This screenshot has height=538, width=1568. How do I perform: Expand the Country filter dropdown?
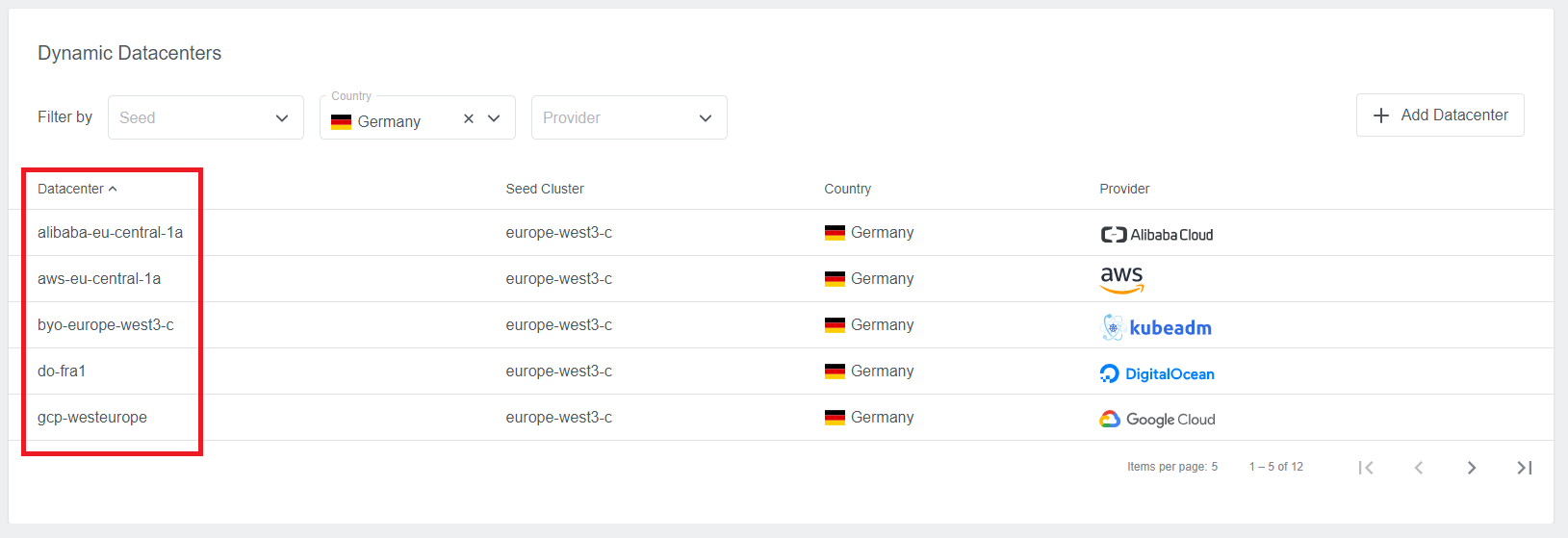coord(494,118)
